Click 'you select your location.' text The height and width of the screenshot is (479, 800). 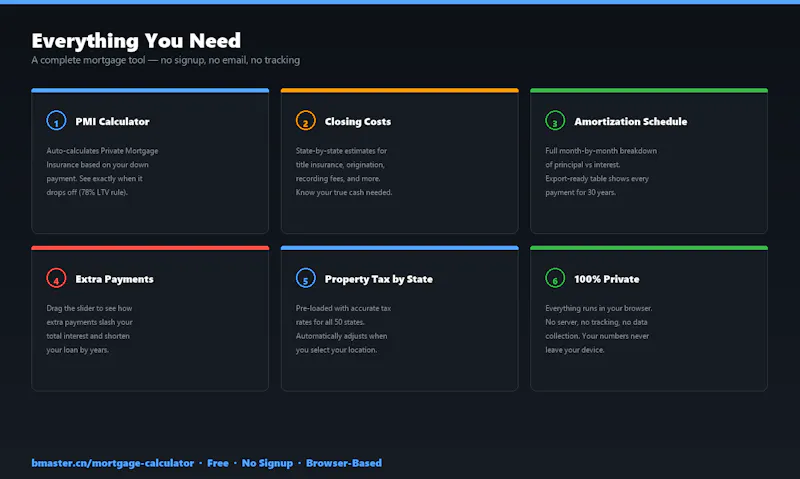coord(336,350)
